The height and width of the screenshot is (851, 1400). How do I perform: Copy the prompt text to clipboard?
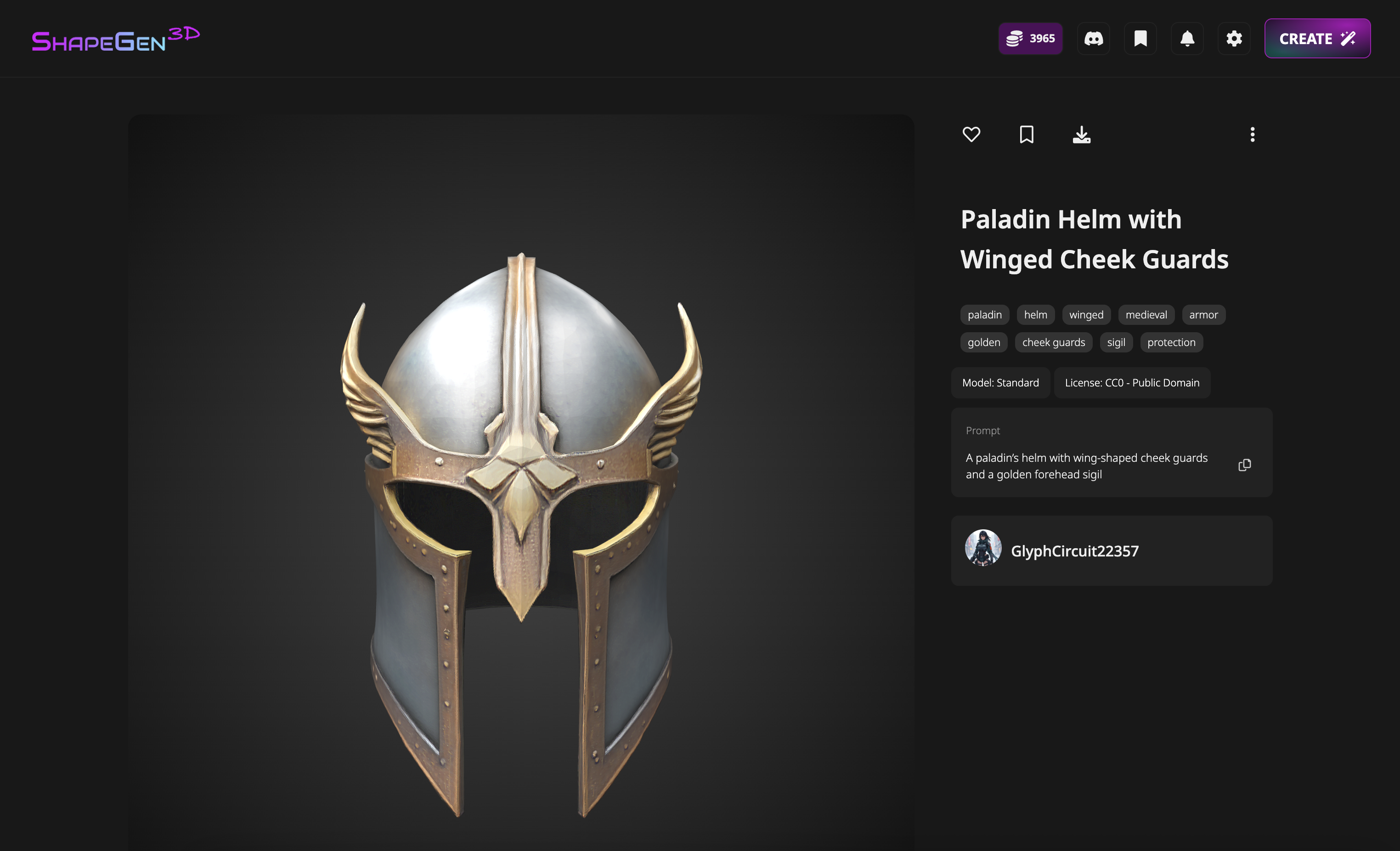pyautogui.click(x=1244, y=465)
